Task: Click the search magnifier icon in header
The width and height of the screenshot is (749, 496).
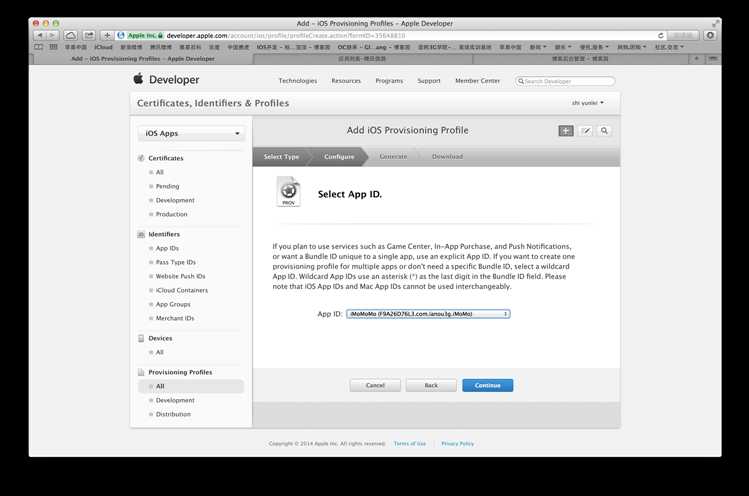Action: click(x=604, y=130)
